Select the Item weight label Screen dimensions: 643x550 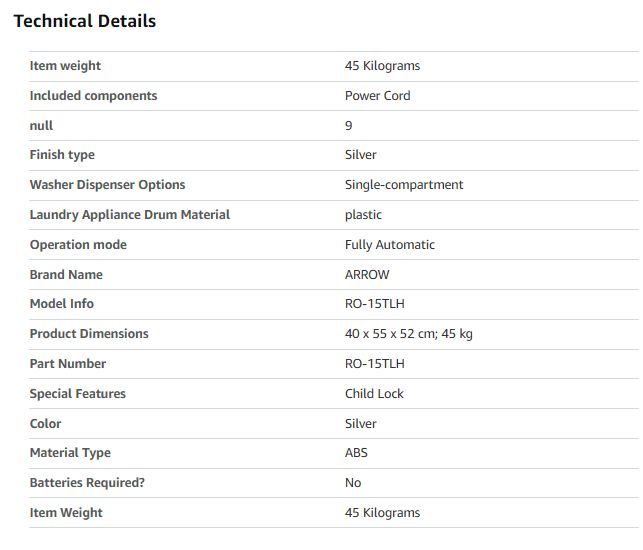[x=65, y=66]
